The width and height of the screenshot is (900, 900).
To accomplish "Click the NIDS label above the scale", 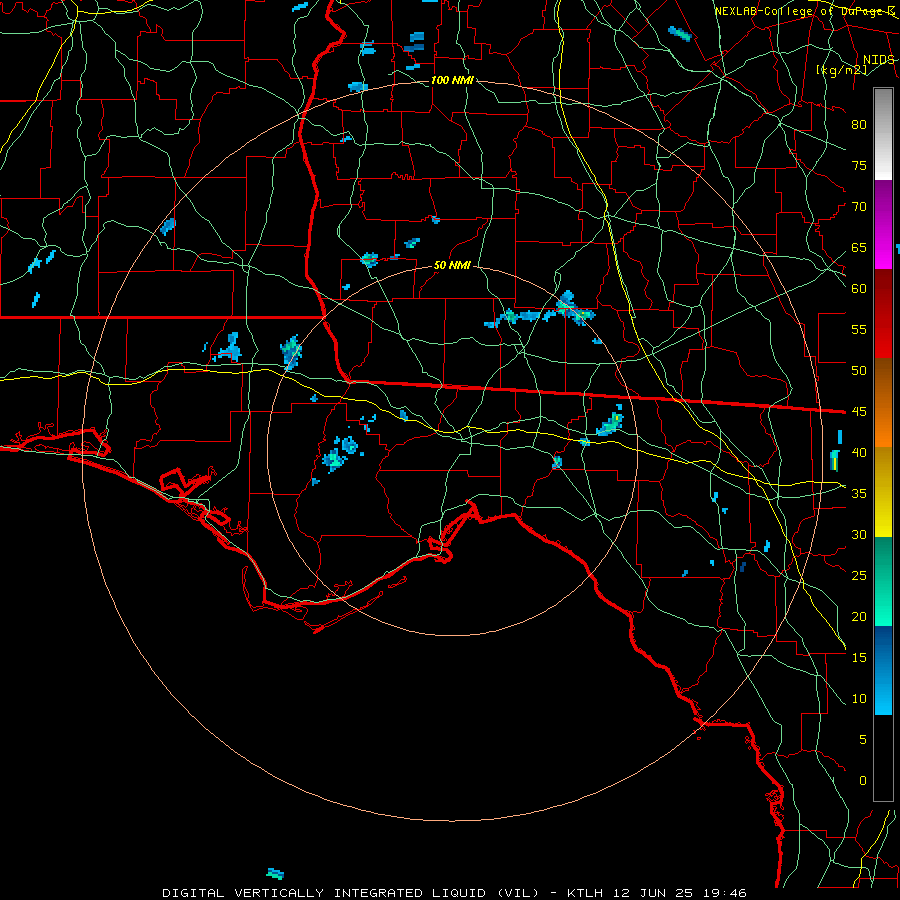I will (878, 60).
